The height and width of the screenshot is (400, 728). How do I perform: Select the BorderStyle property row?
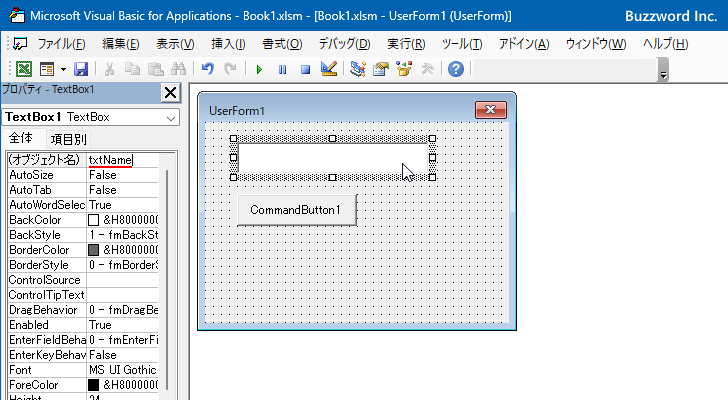[x=83, y=265]
